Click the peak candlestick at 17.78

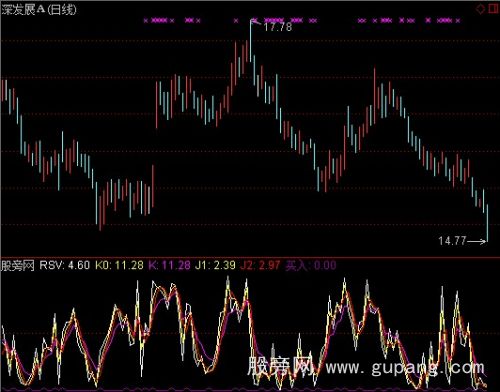click(x=251, y=41)
